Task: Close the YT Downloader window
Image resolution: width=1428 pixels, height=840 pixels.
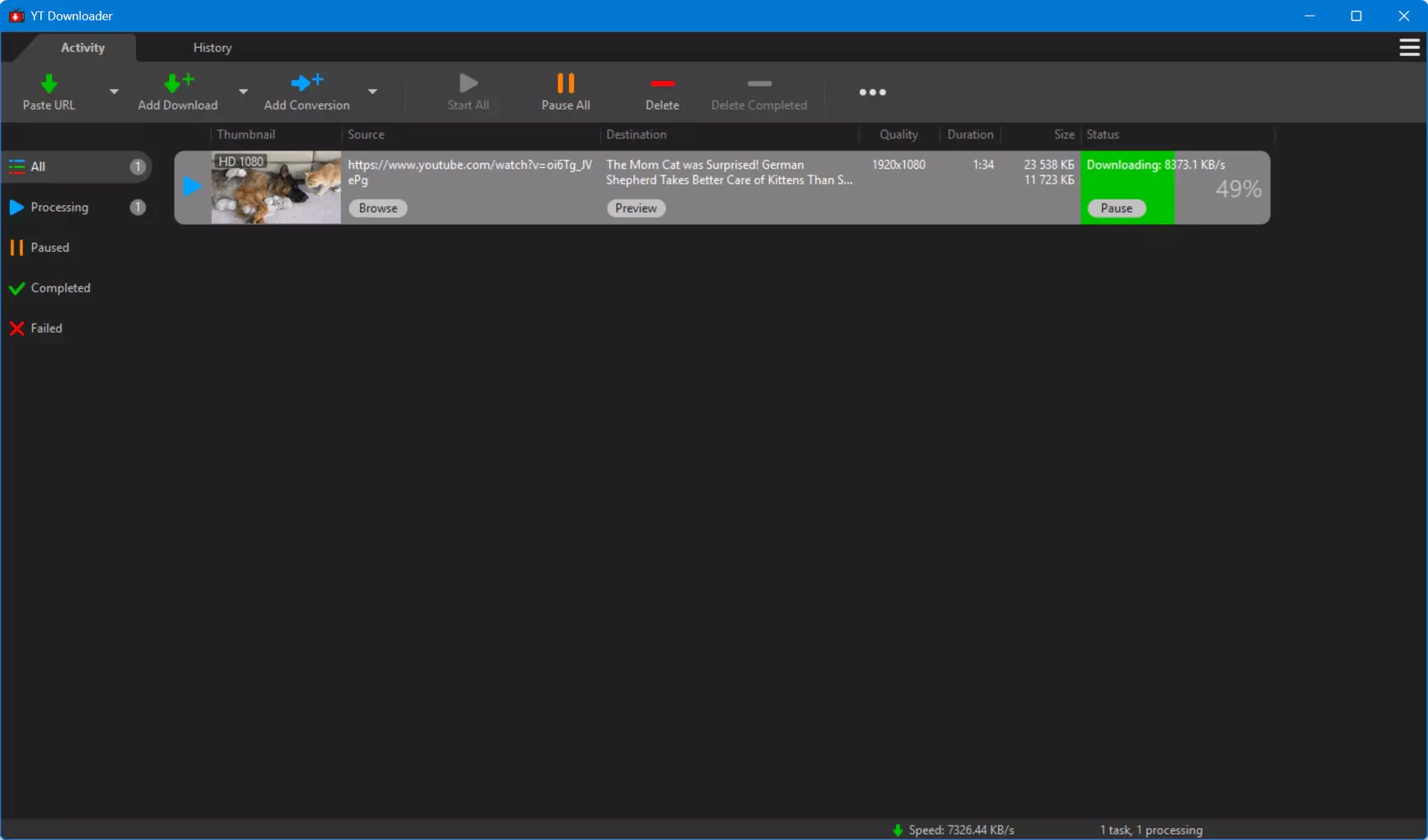Action: (x=1404, y=16)
